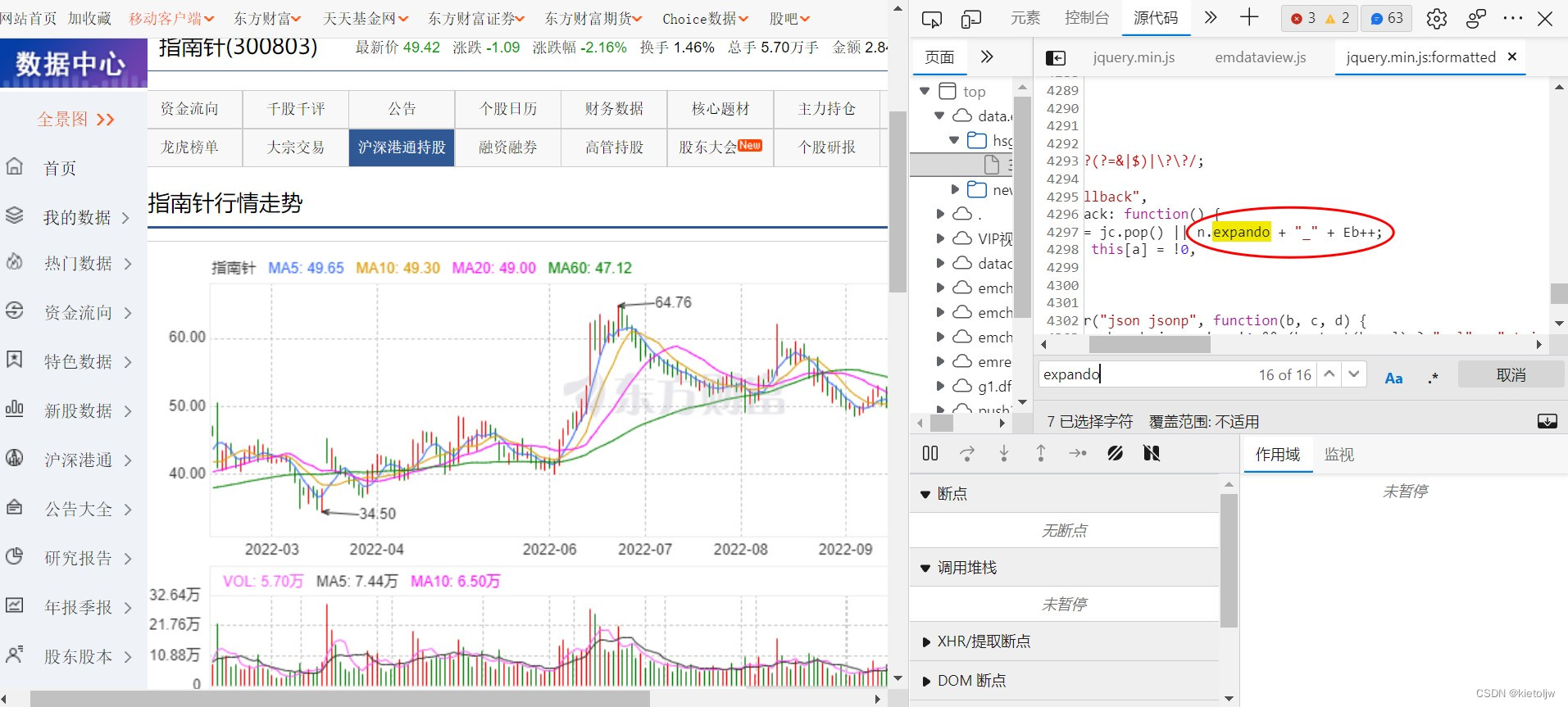Expand the DOM 断点 section

click(926, 681)
